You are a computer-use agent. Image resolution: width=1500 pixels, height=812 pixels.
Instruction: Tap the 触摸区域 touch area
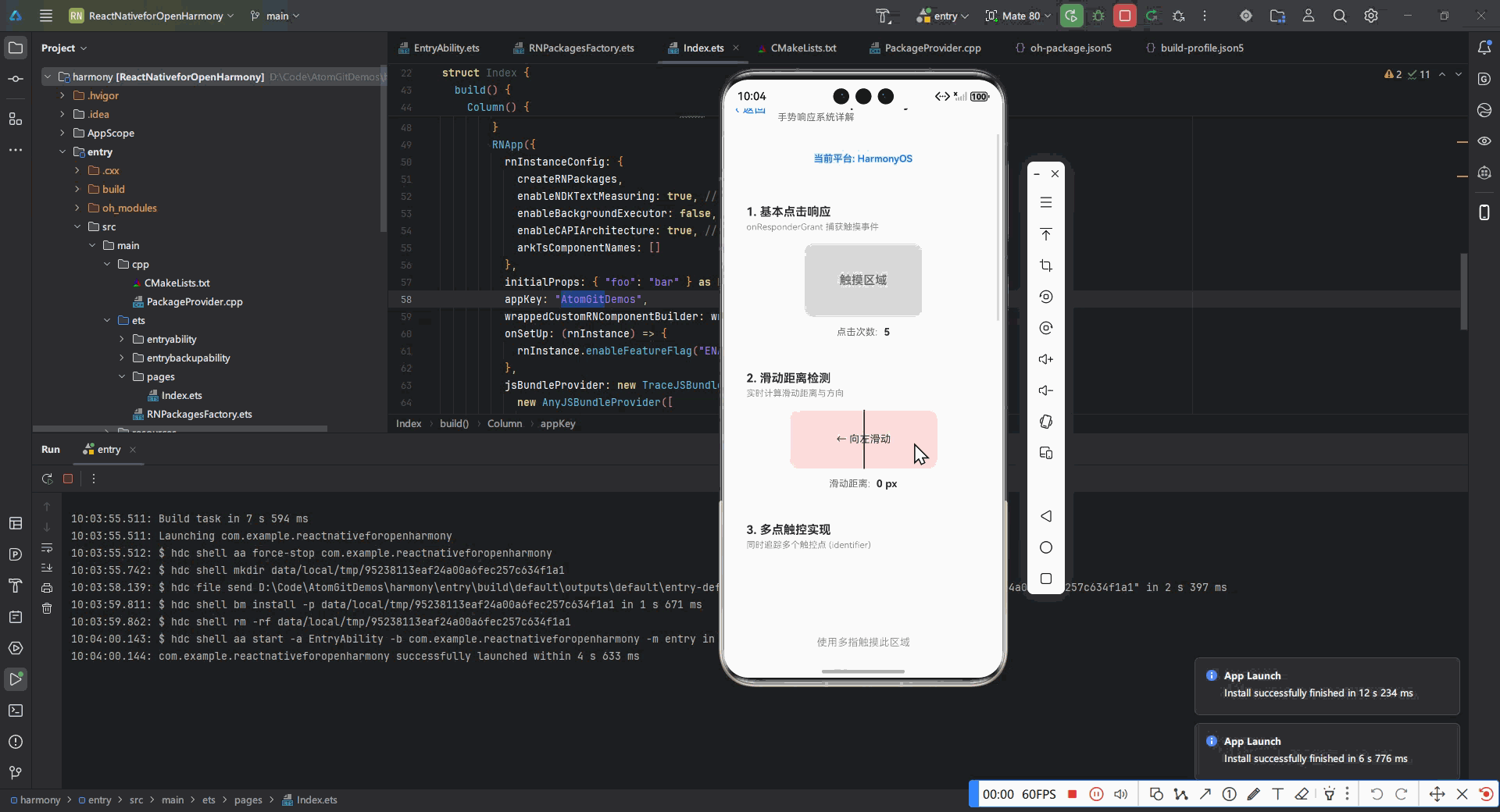(863, 280)
